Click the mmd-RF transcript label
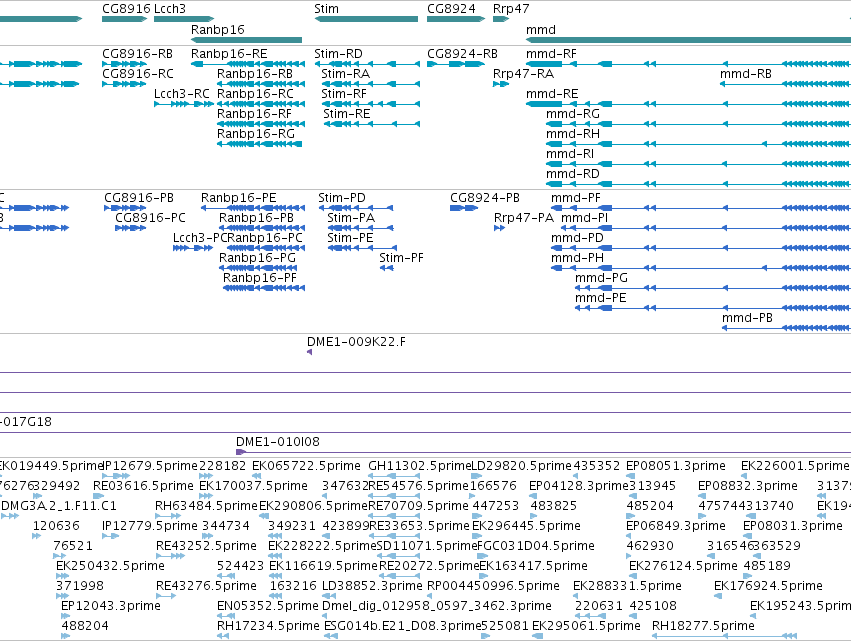The width and height of the screenshot is (851, 641). [x=551, y=54]
